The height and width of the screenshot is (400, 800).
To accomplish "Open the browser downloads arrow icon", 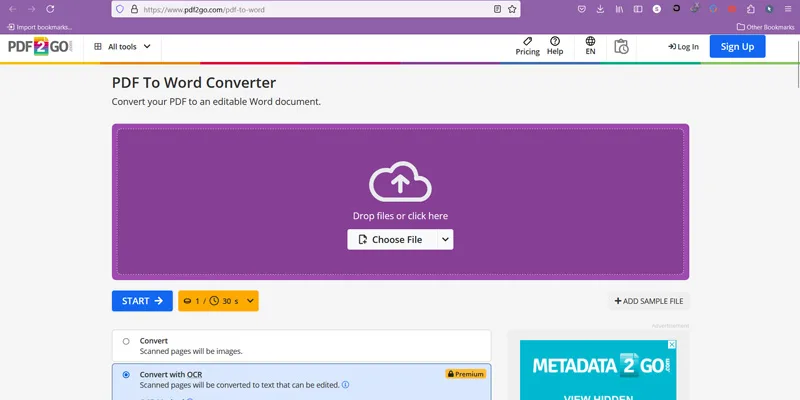I will [600, 9].
